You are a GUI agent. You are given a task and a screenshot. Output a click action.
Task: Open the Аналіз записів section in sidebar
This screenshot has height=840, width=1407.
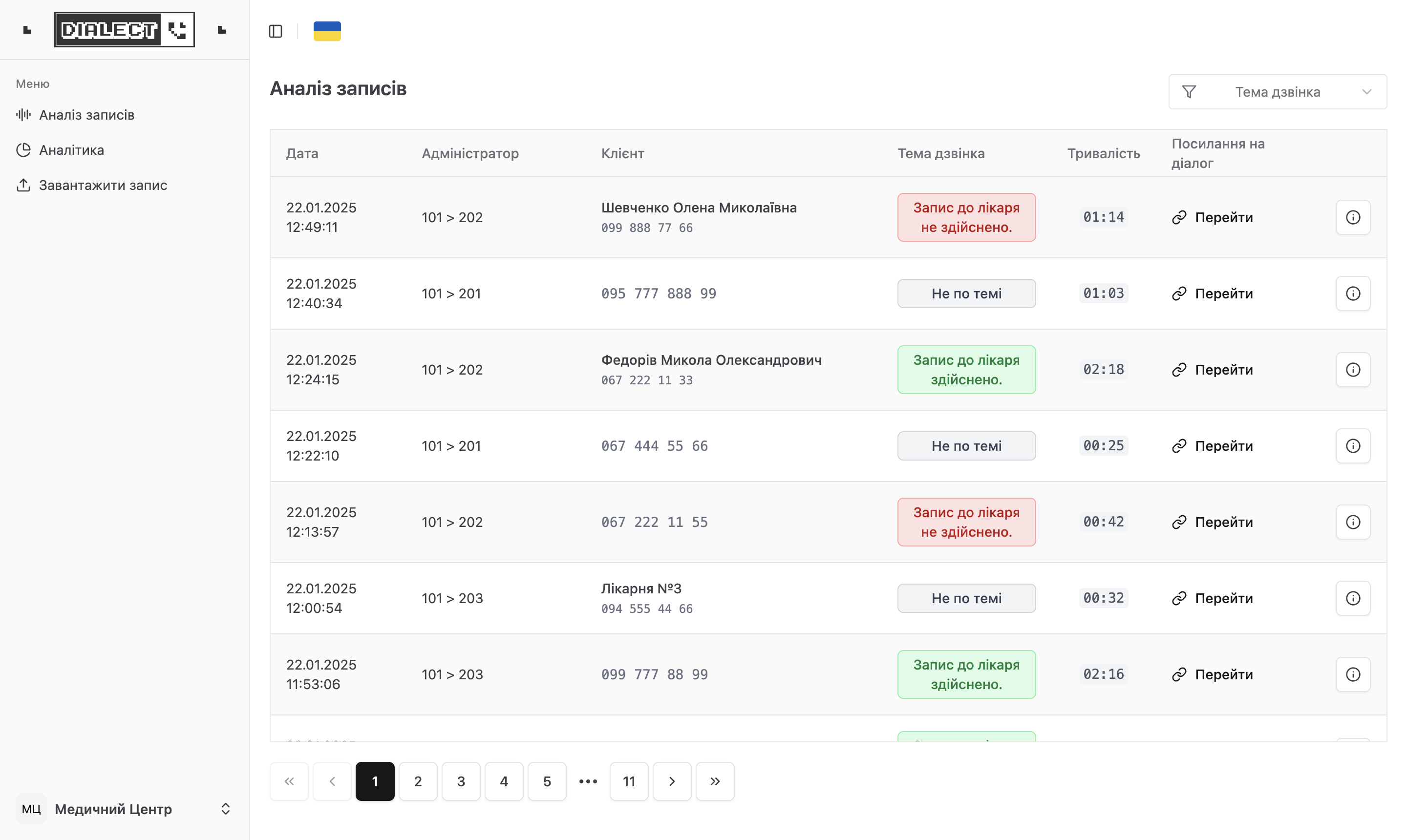coord(86,114)
